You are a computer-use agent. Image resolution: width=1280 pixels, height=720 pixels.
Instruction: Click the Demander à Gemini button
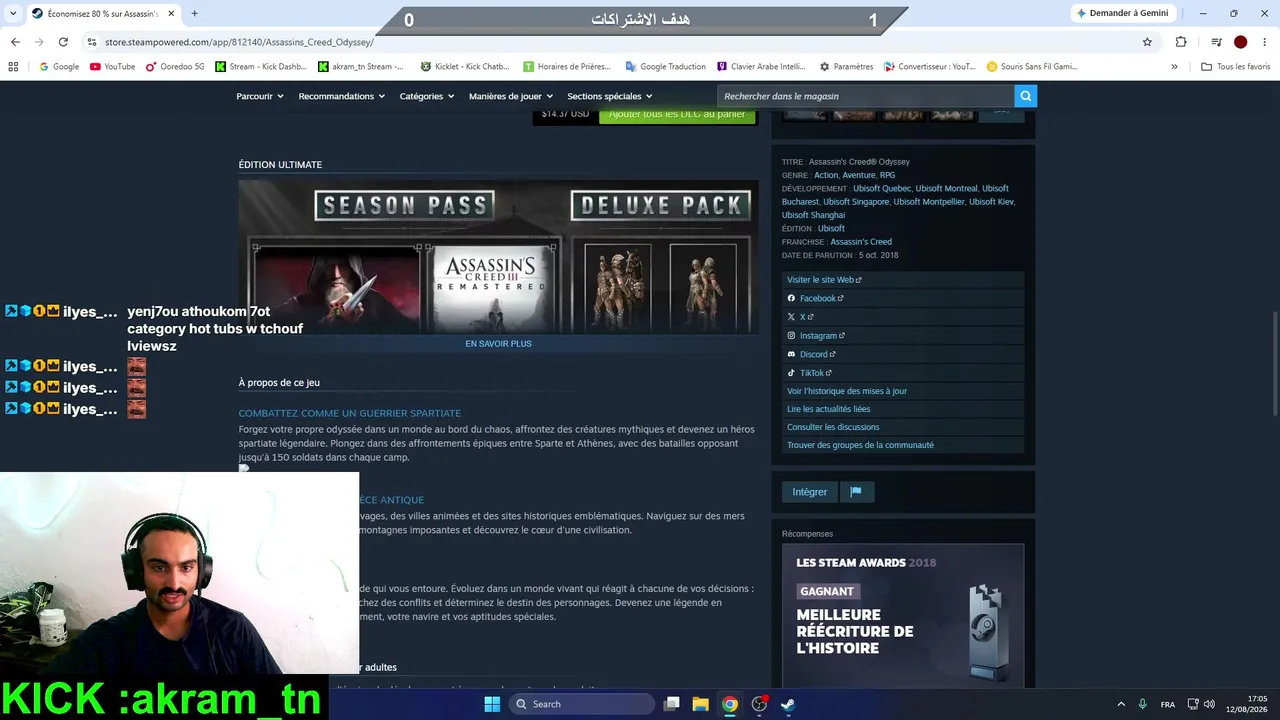click(1122, 14)
